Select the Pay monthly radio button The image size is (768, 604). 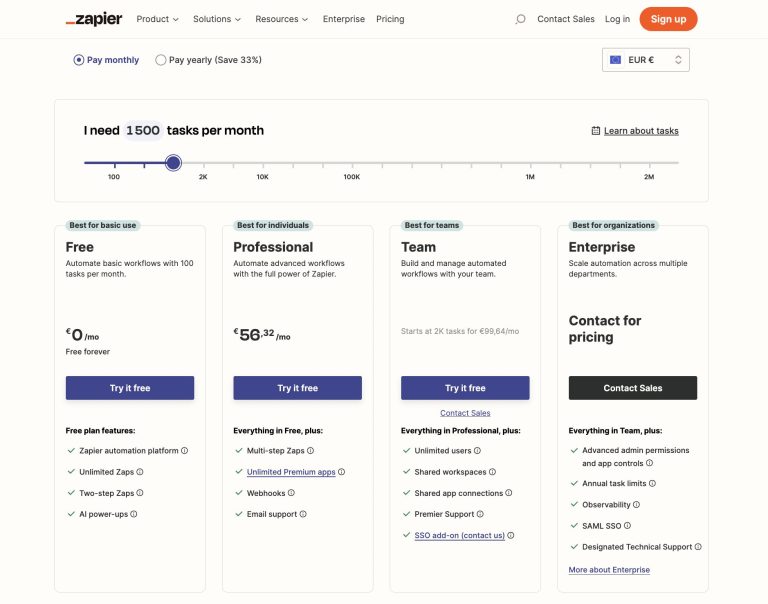pos(78,60)
